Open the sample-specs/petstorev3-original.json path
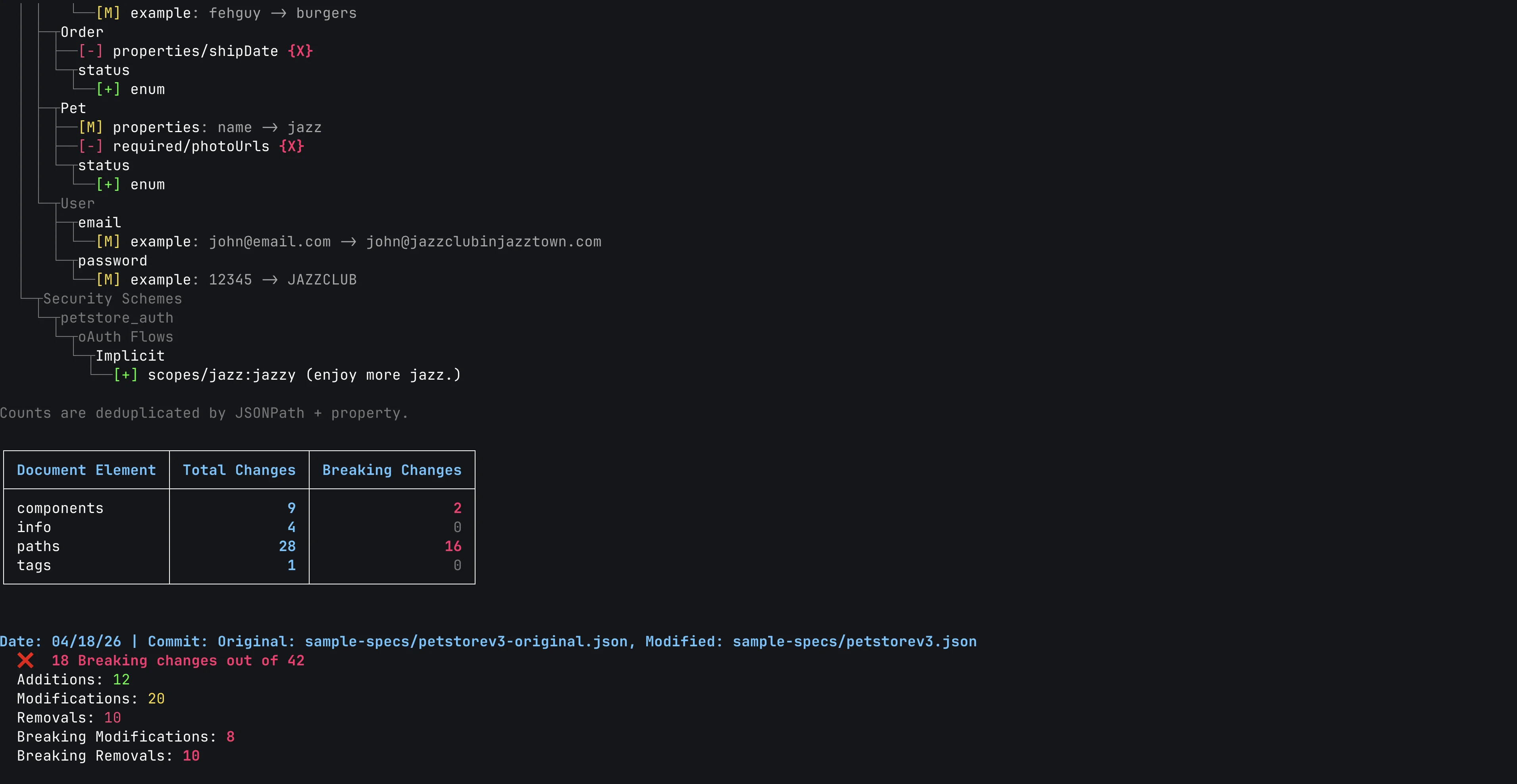 (466, 642)
